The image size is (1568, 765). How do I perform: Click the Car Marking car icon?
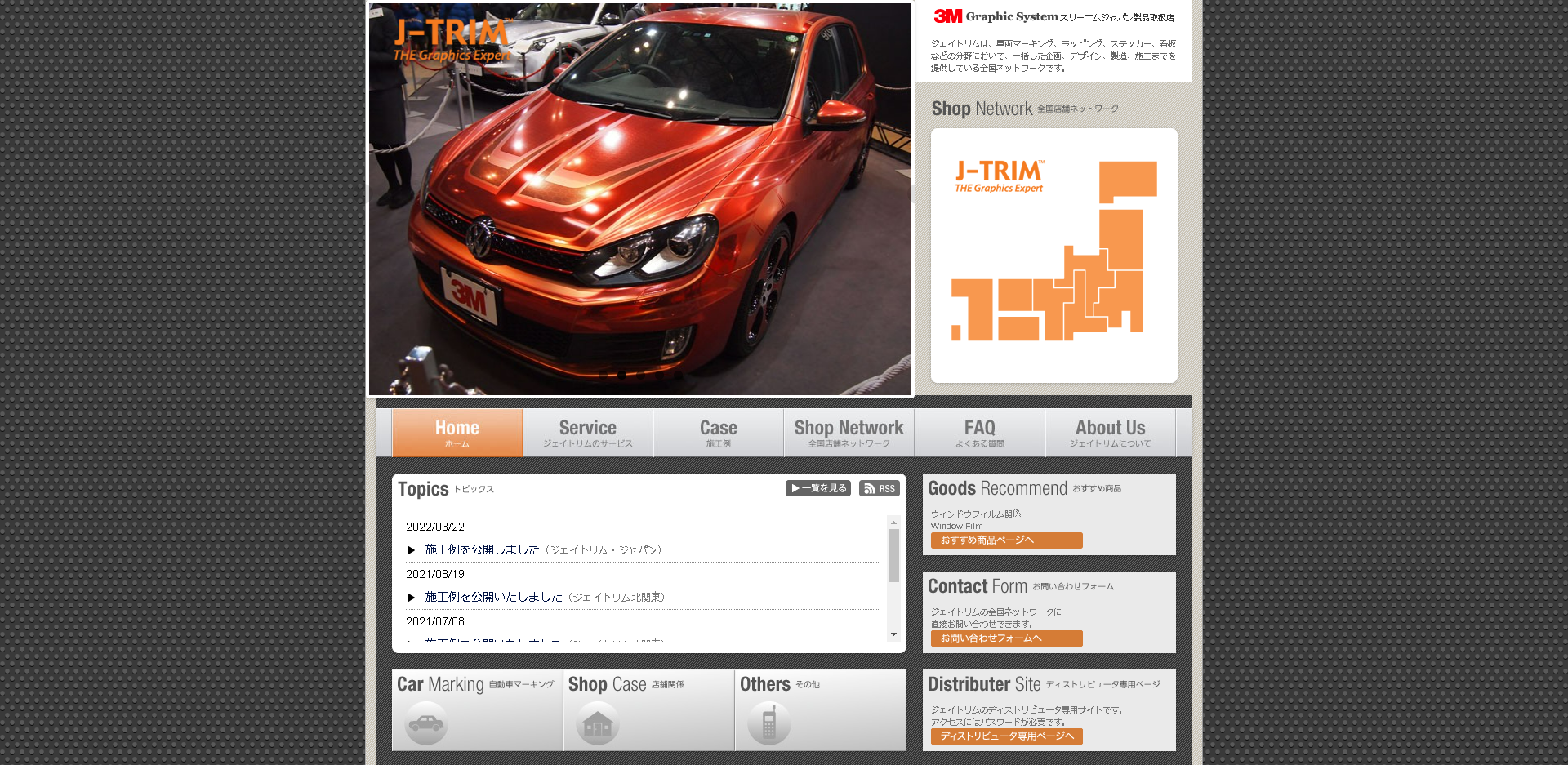(426, 723)
